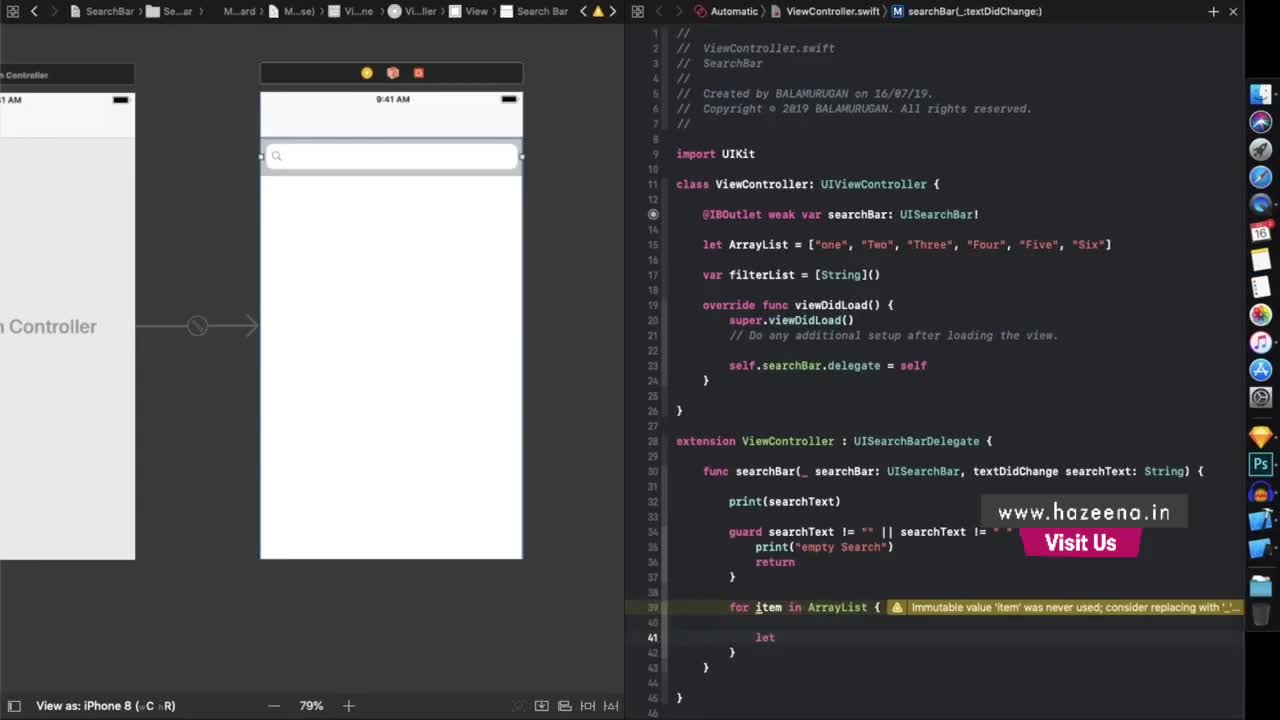Open the Resolve Auto Layout Issues menu
Image resolution: width=1280 pixels, height=720 pixels.
(611, 706)
